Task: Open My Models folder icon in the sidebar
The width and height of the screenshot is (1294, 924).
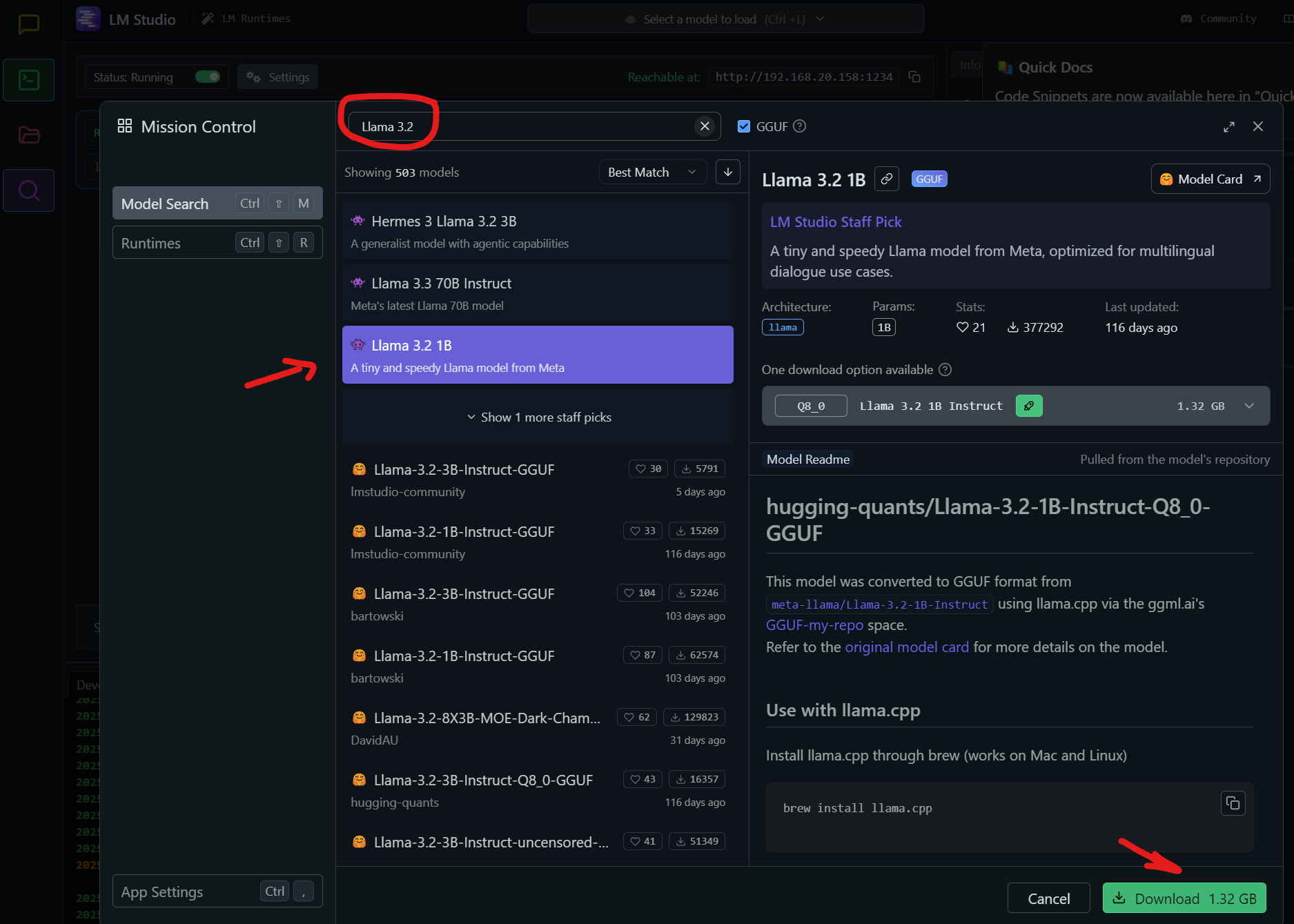Action: click(28, 135)
